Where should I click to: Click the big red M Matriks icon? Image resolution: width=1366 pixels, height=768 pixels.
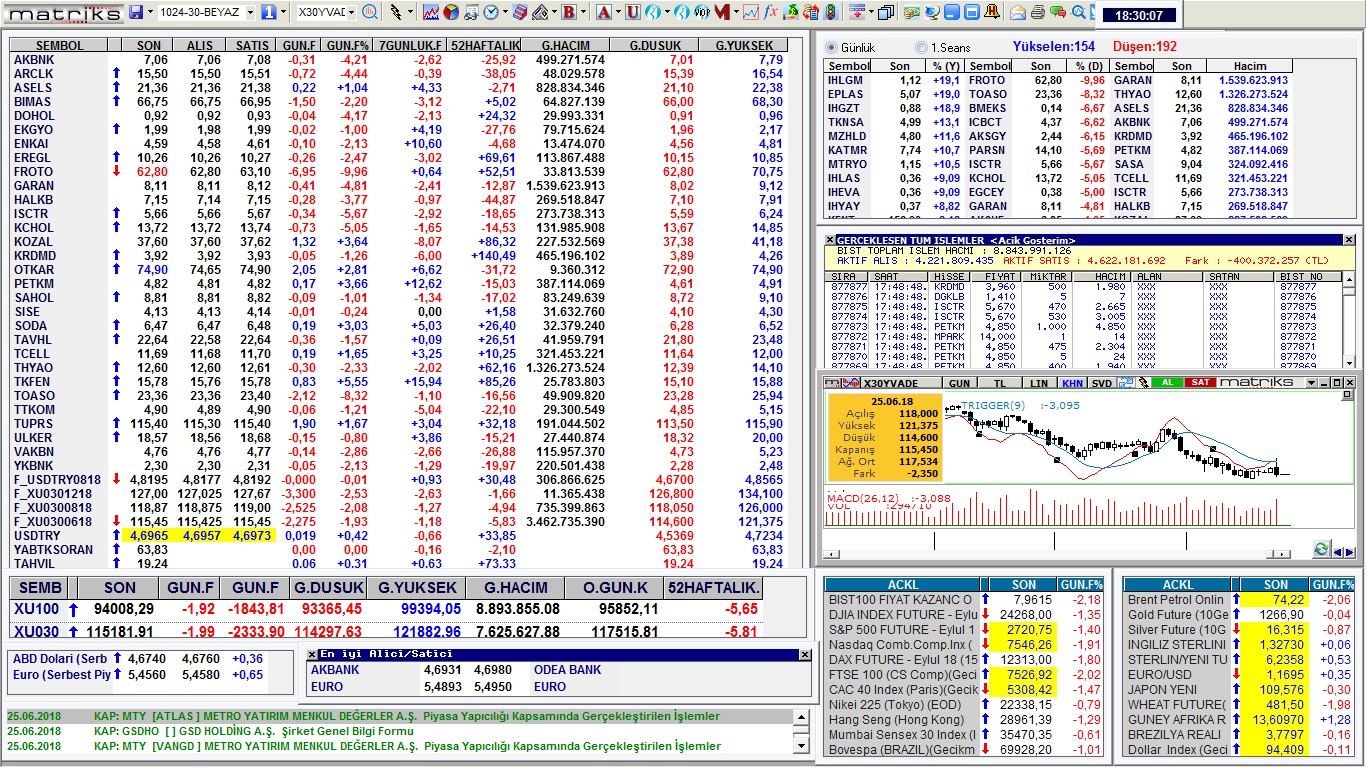tap(721, 12)
